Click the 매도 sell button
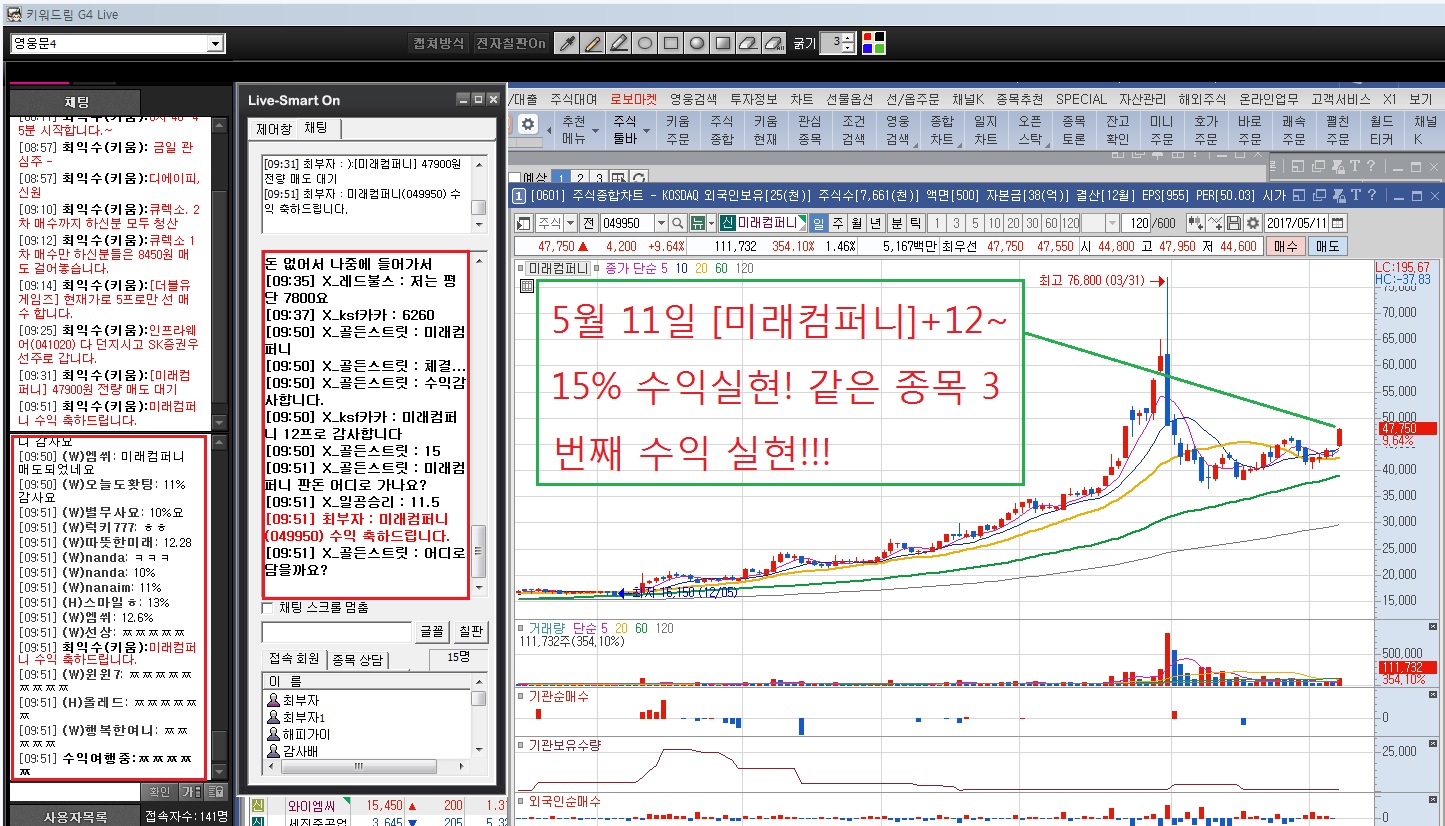The width and height of the screenshot is (1445, 826). point(1326,246)
